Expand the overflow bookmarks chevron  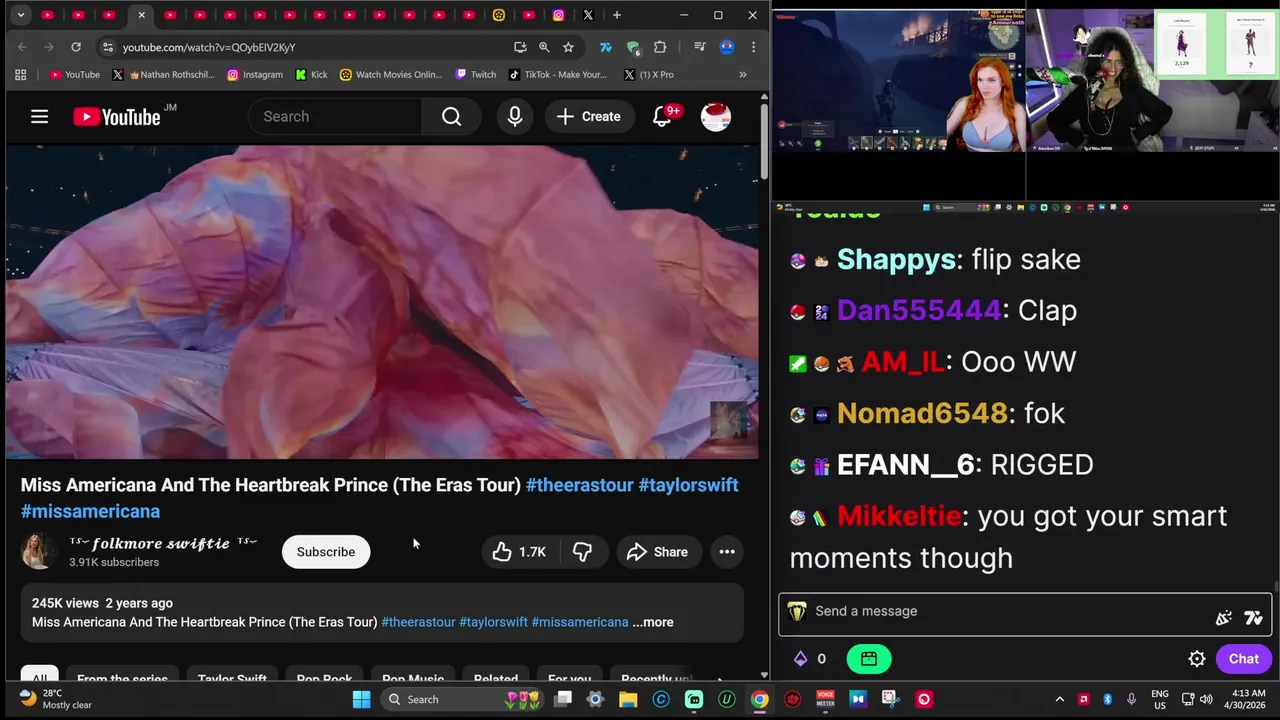tap(743, 75)
